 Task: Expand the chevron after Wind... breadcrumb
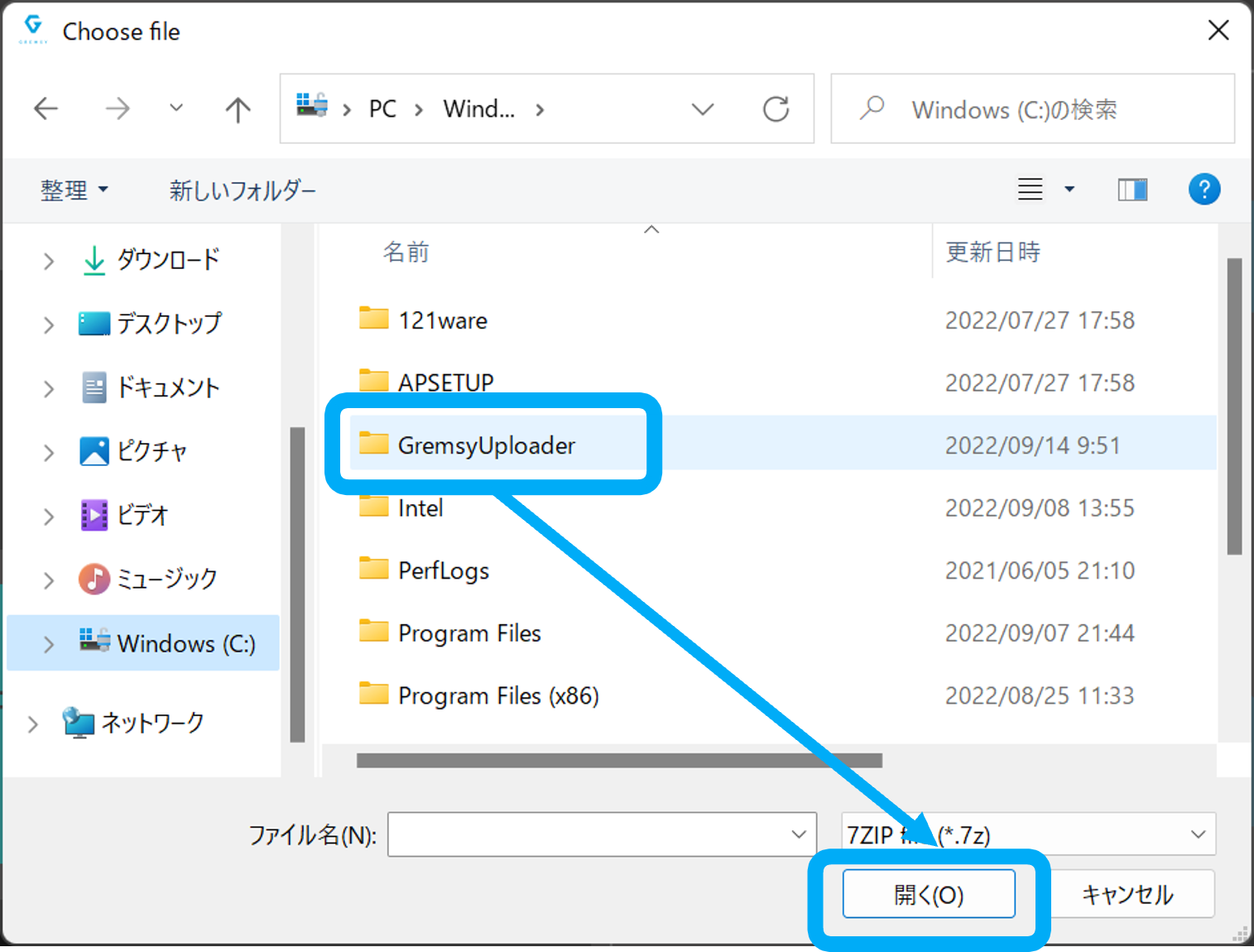(x=540, y=109)
